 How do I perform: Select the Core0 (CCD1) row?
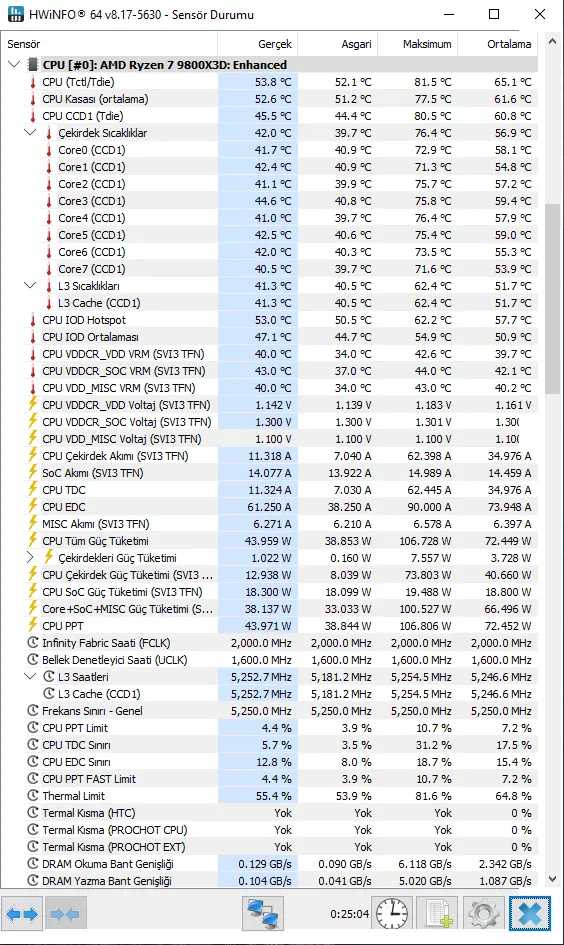[x=269, y=150]
